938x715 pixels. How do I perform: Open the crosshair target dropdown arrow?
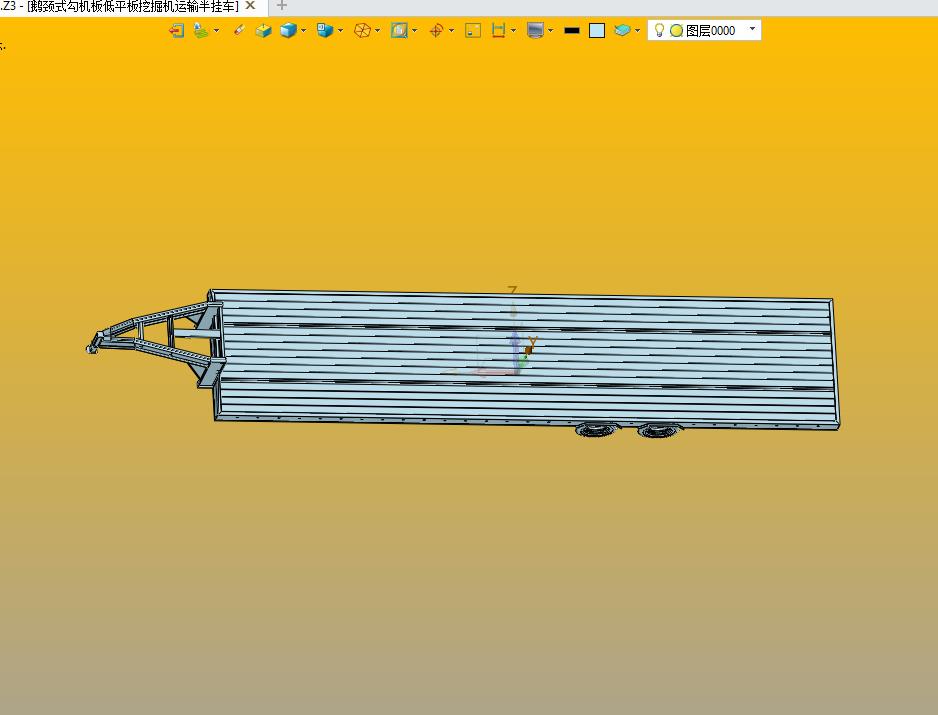pos(451,31)
